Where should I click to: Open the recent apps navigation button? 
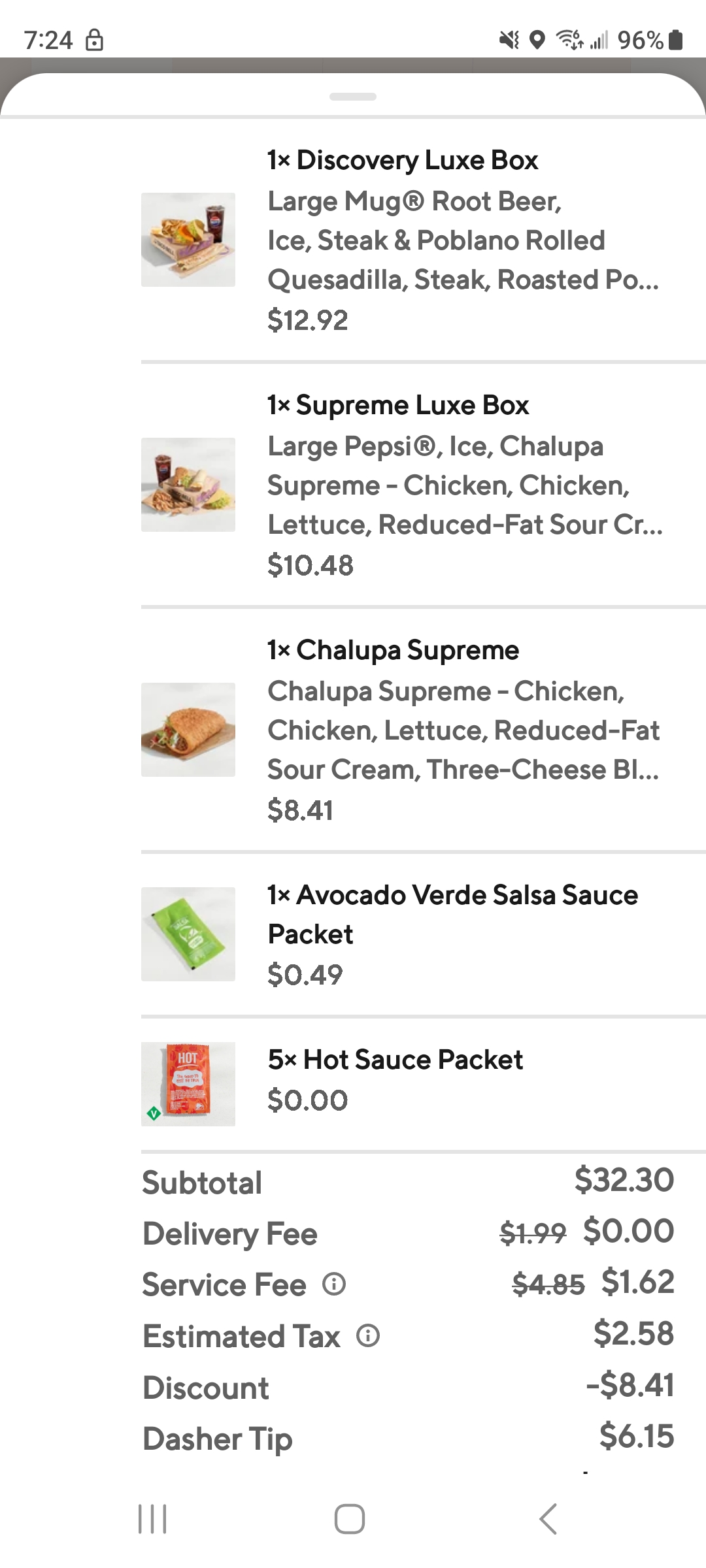pos(153,1518)
